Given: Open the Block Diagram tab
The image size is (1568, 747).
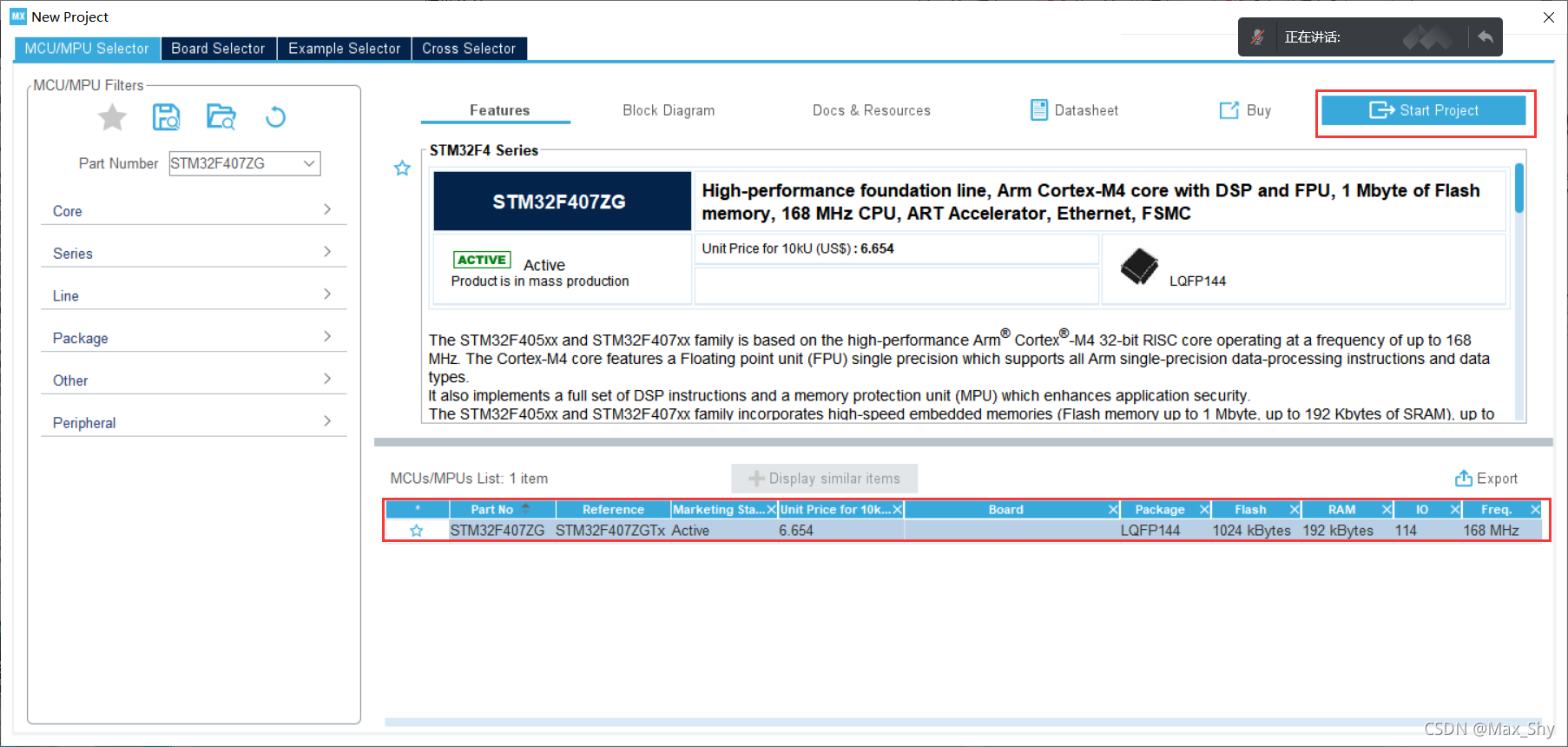Looking at the screenshot, I should [669, 110].
